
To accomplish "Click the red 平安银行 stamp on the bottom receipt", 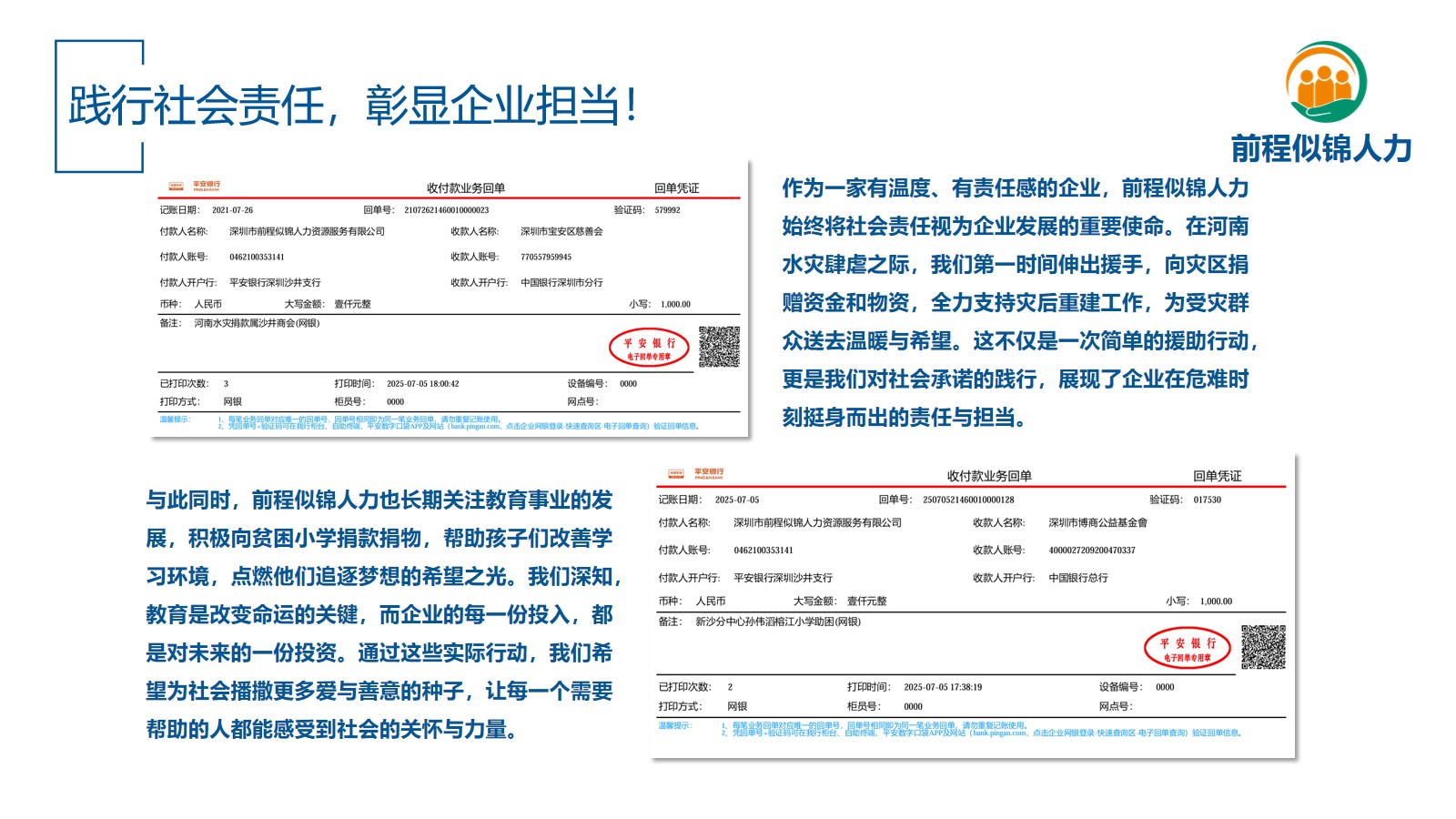I will pyautogui.click(x=1187, y=648).
